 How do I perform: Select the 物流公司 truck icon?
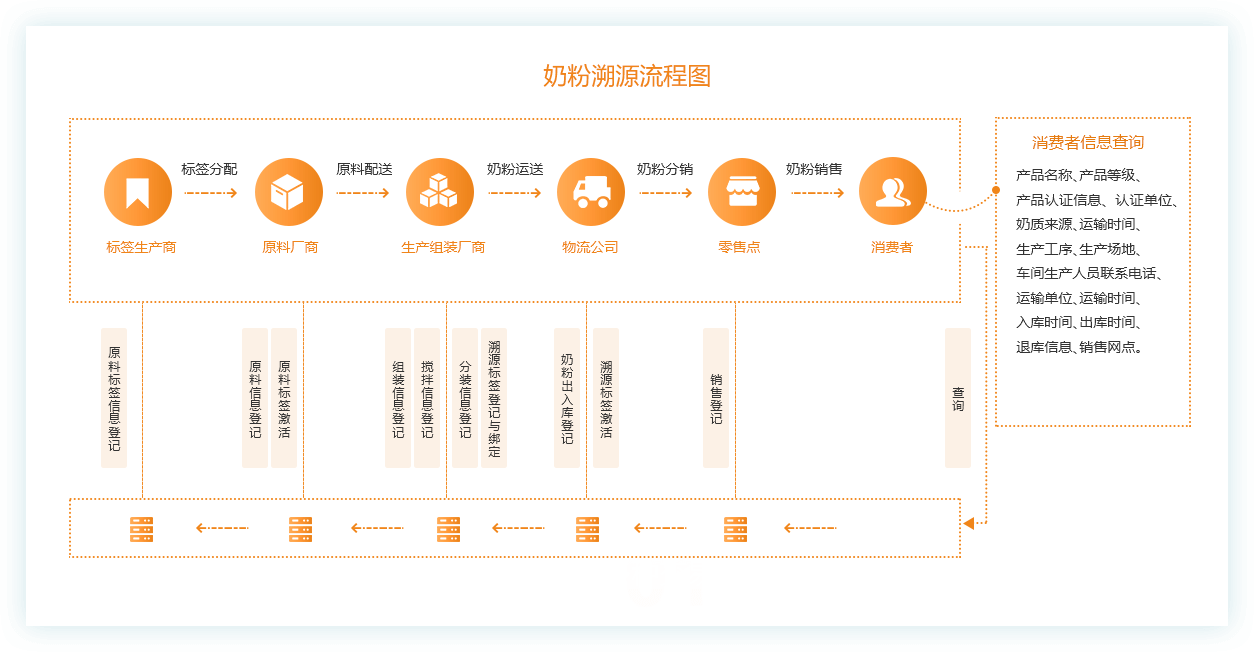point(592,192)
